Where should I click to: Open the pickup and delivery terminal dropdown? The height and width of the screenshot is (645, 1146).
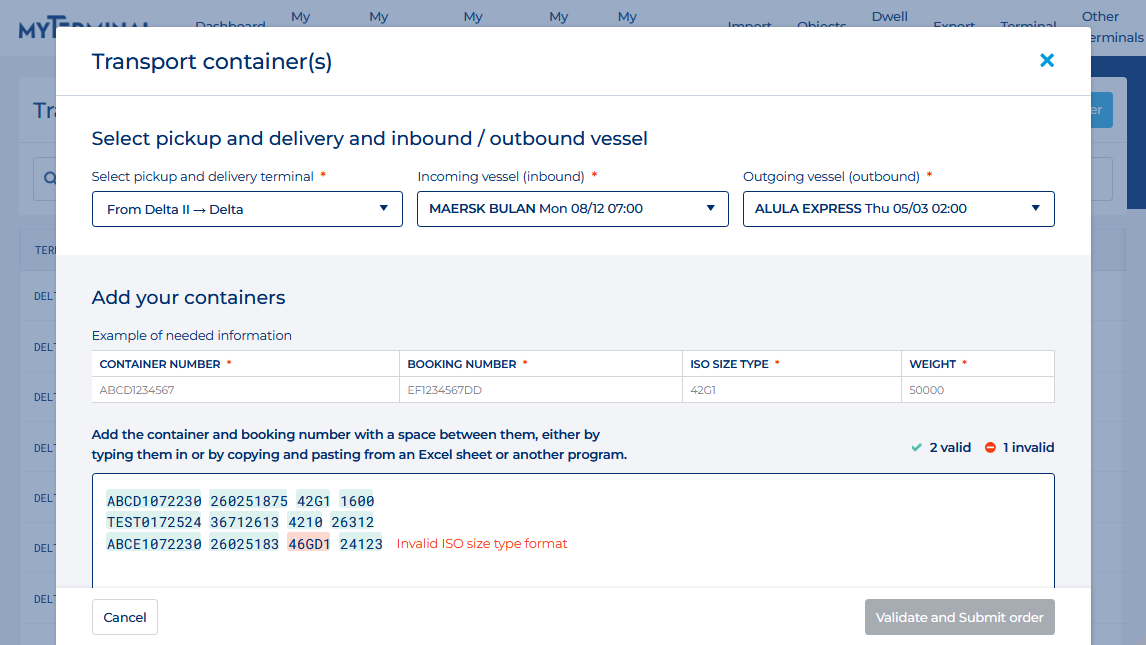(247, 209)
